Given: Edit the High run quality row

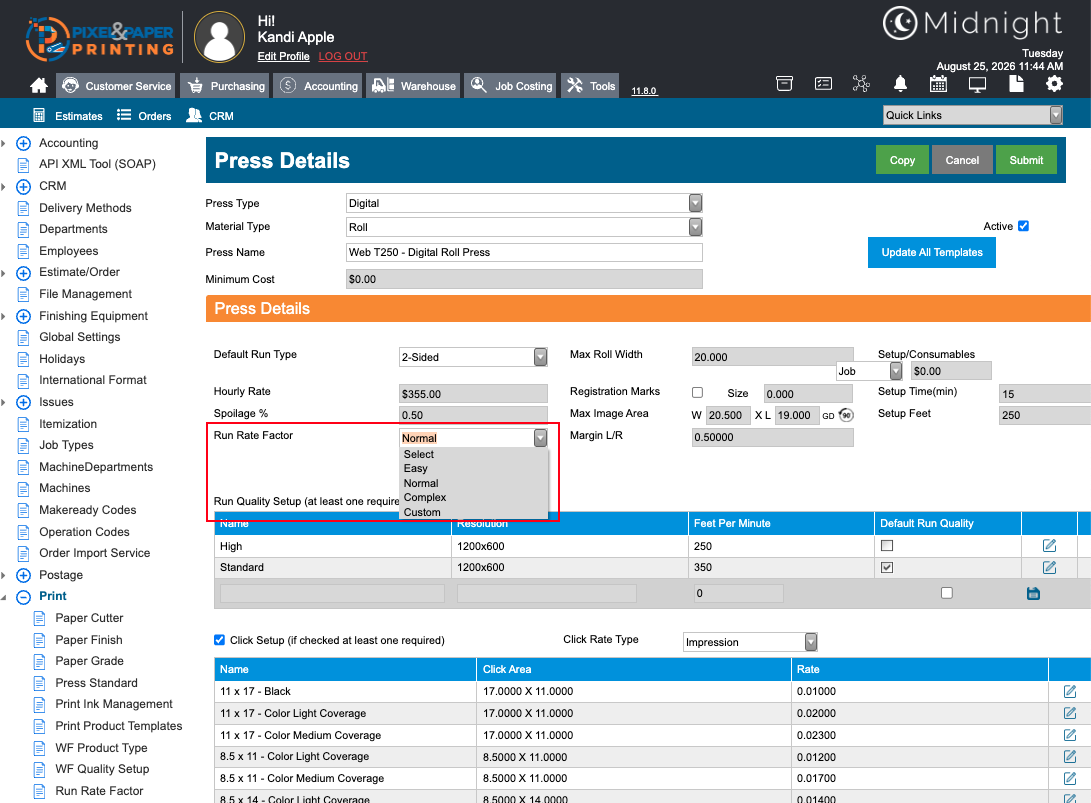Looking at the screenshot, I should [x=1049, y=546].
